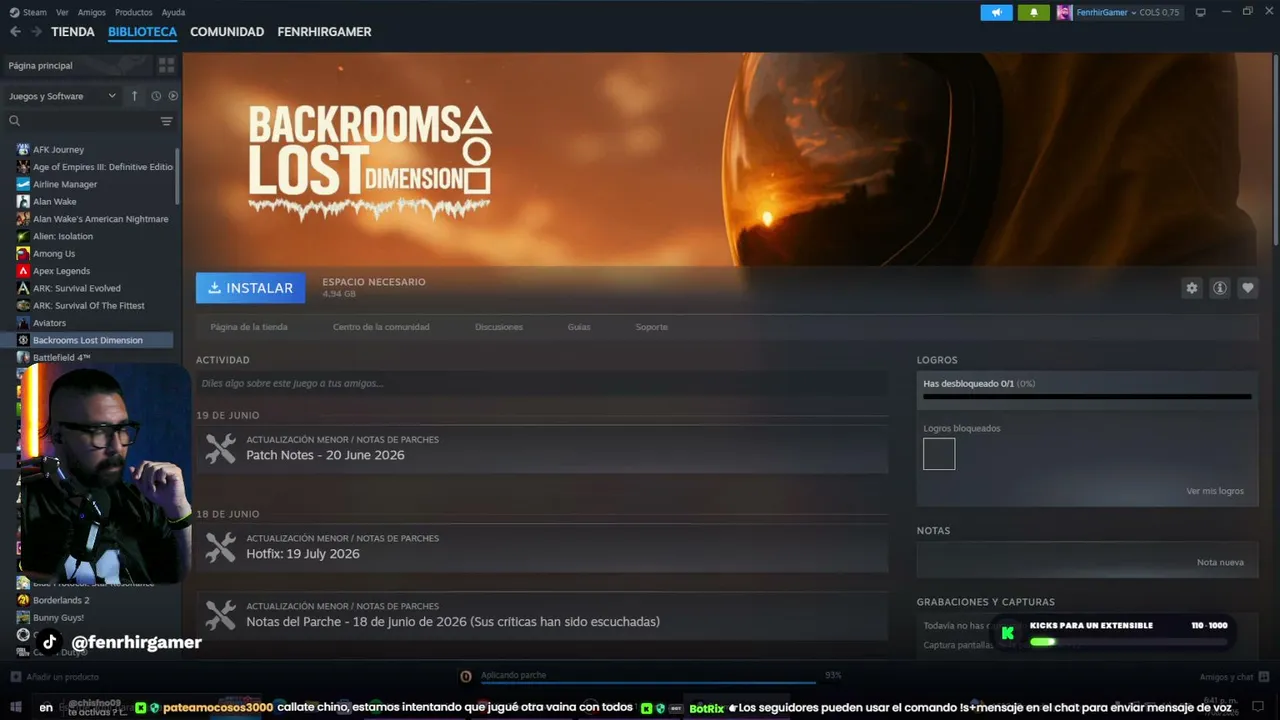1280x720 pixels.
Task: Open Centro de la comunidad link
Action: point(381,327)
